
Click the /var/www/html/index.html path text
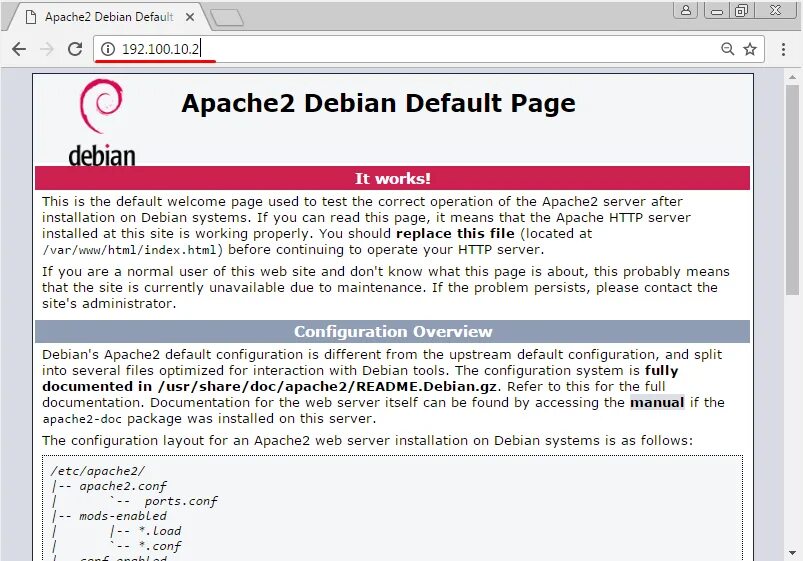click(129, 250)
